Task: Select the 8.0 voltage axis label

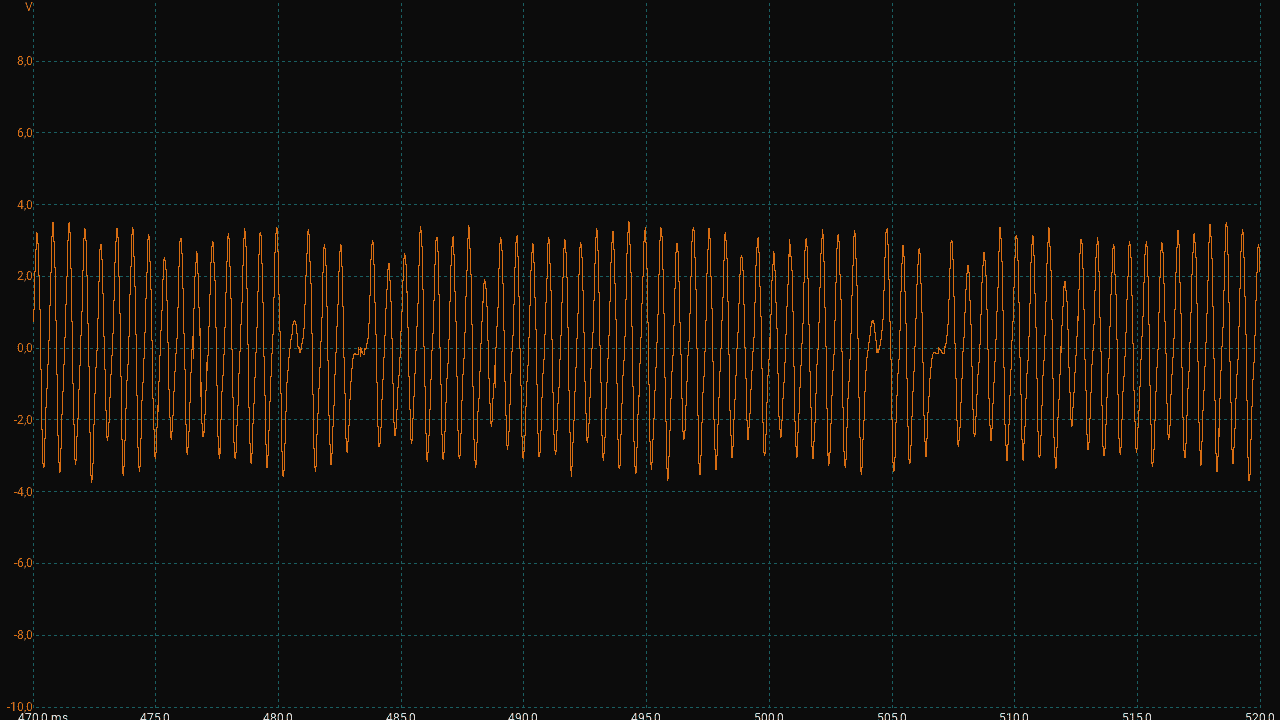Action: click(25, 61)
